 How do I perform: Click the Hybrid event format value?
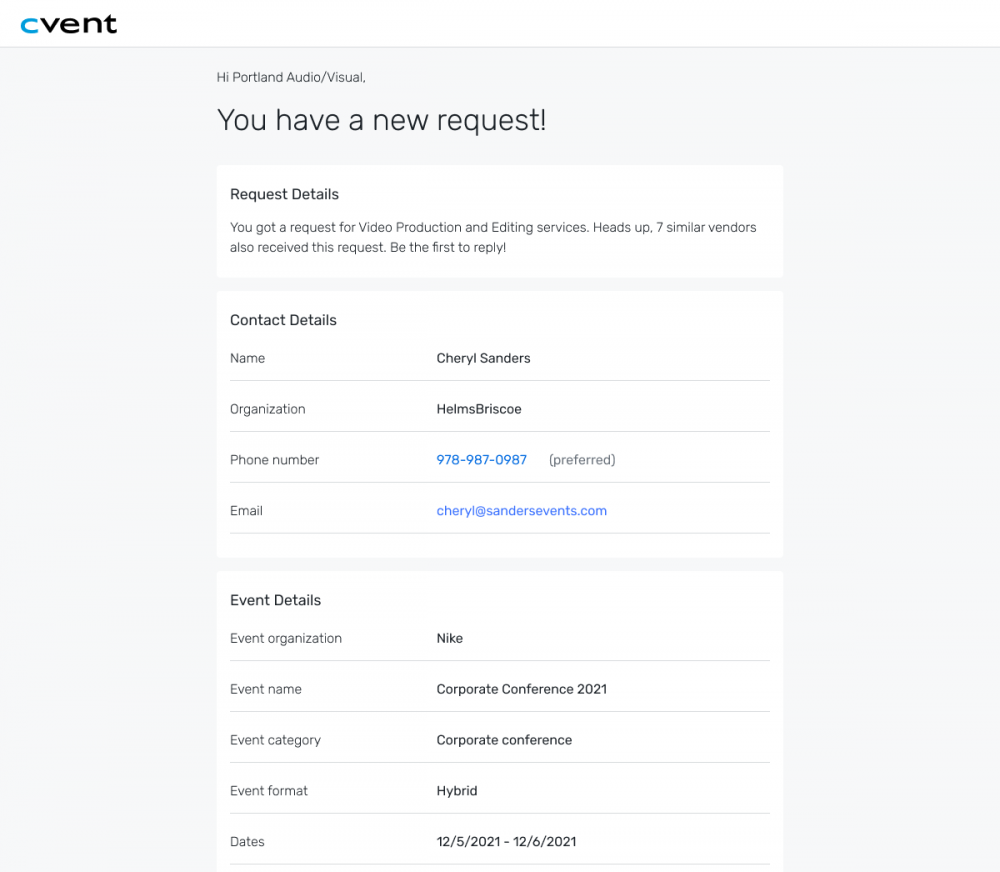[457, 791]
